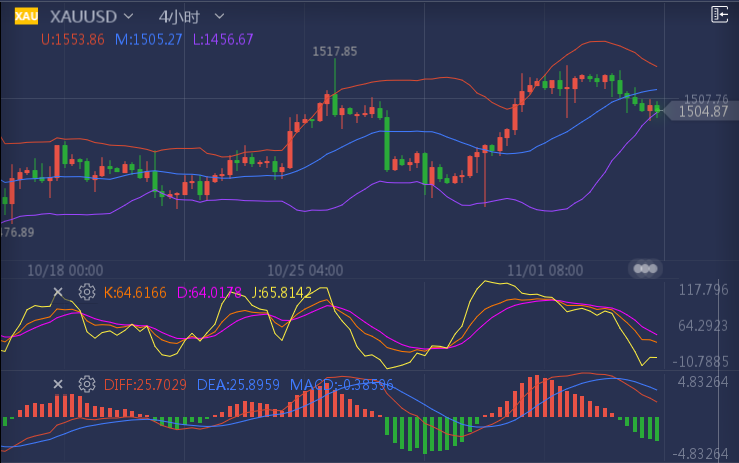Click the Bollinger lower band value L:1456.67
The image size is (739, 463).
point(226,39)
